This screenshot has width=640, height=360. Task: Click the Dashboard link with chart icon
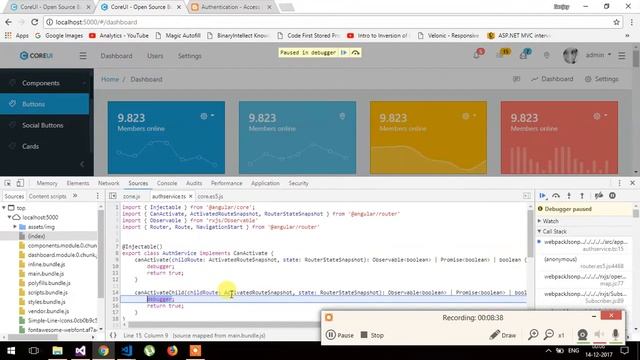(552, 79)
